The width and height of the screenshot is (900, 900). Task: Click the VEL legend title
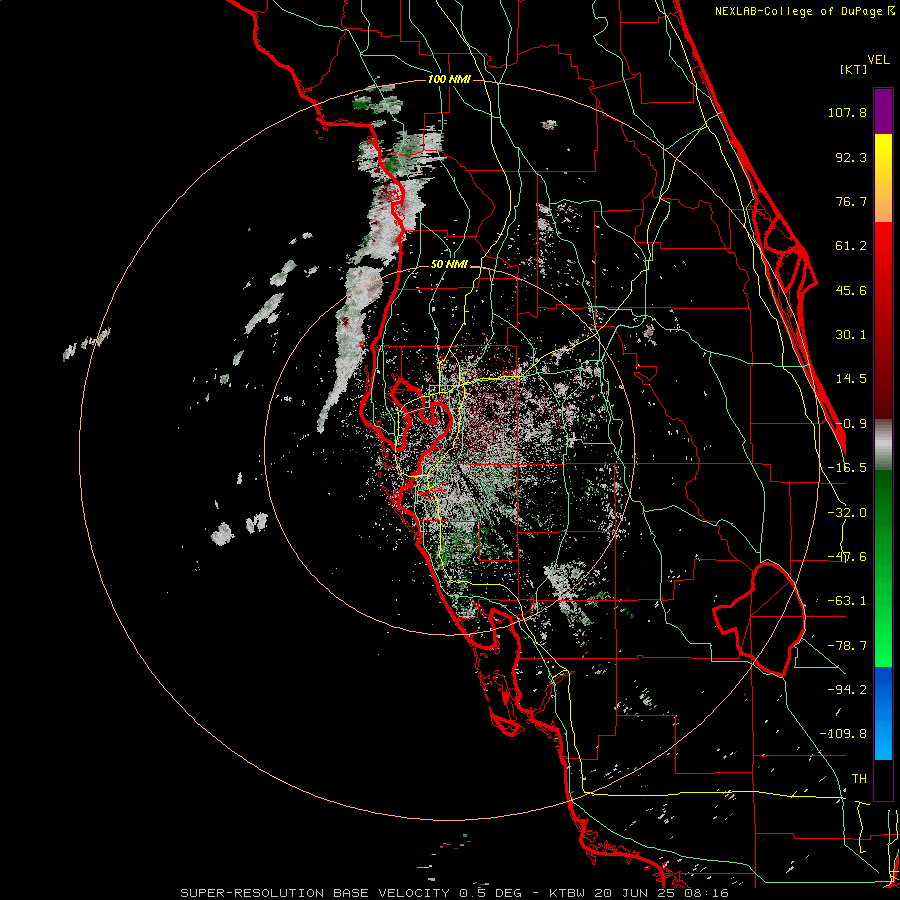[x=879, y=60]
